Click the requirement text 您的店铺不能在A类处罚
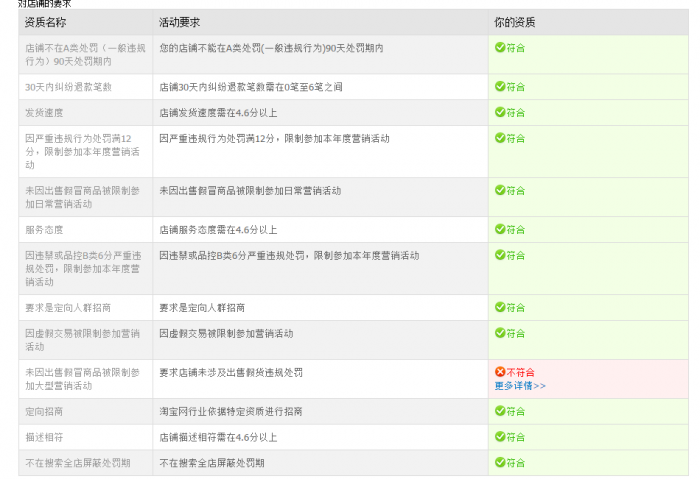 click(x=271, y=48)
